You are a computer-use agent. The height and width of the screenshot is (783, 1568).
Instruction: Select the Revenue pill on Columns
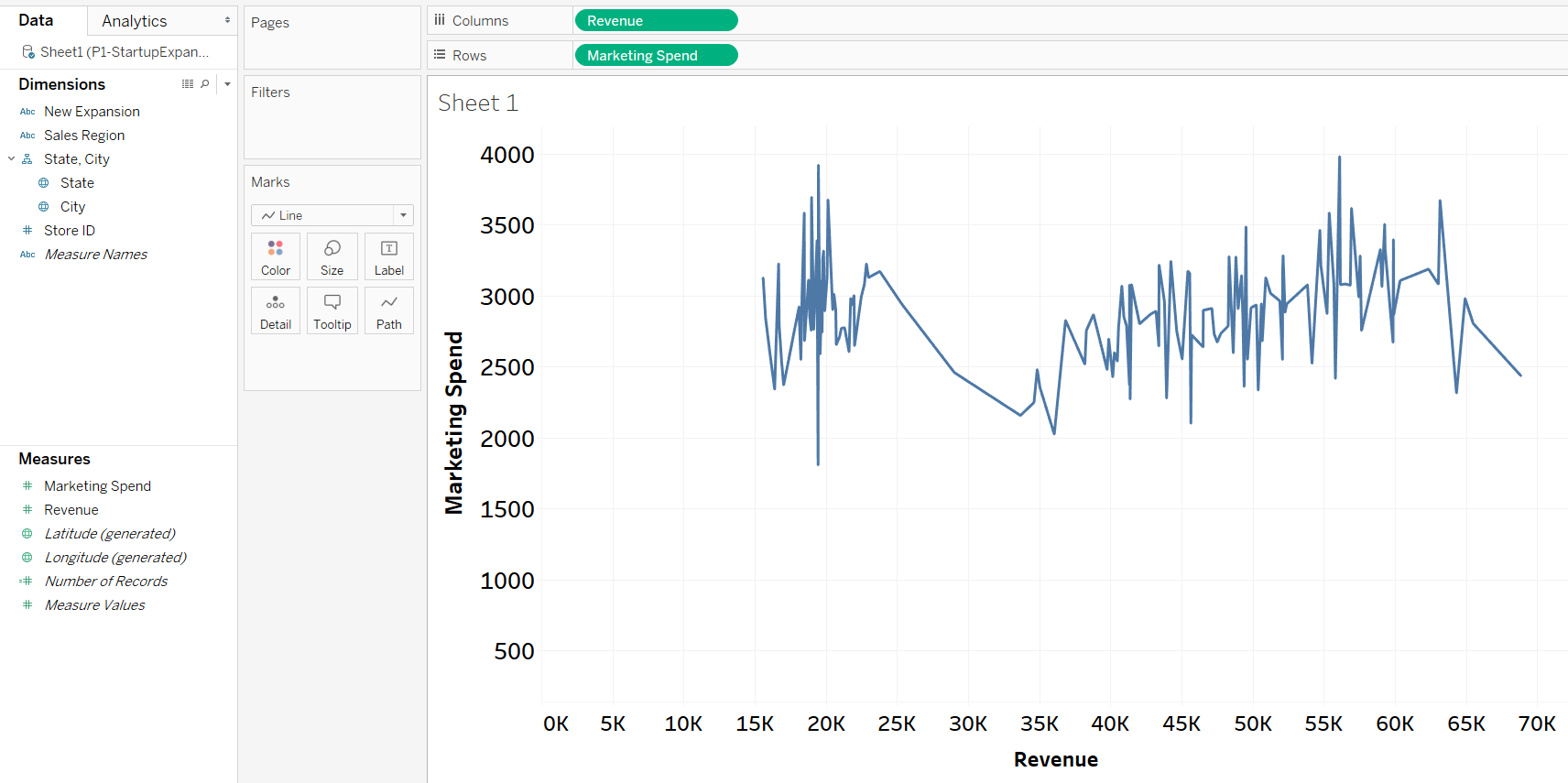pos(656,20)
